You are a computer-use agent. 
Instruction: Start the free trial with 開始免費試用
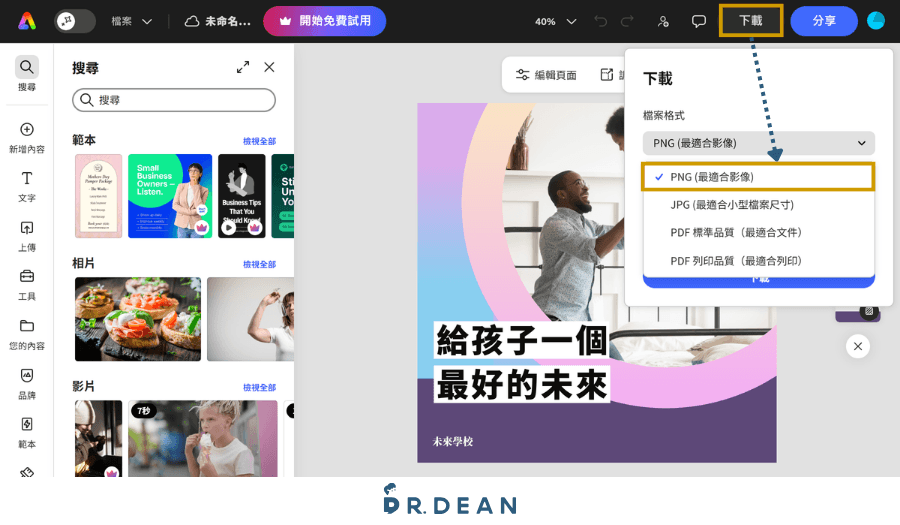pos(324,21)
